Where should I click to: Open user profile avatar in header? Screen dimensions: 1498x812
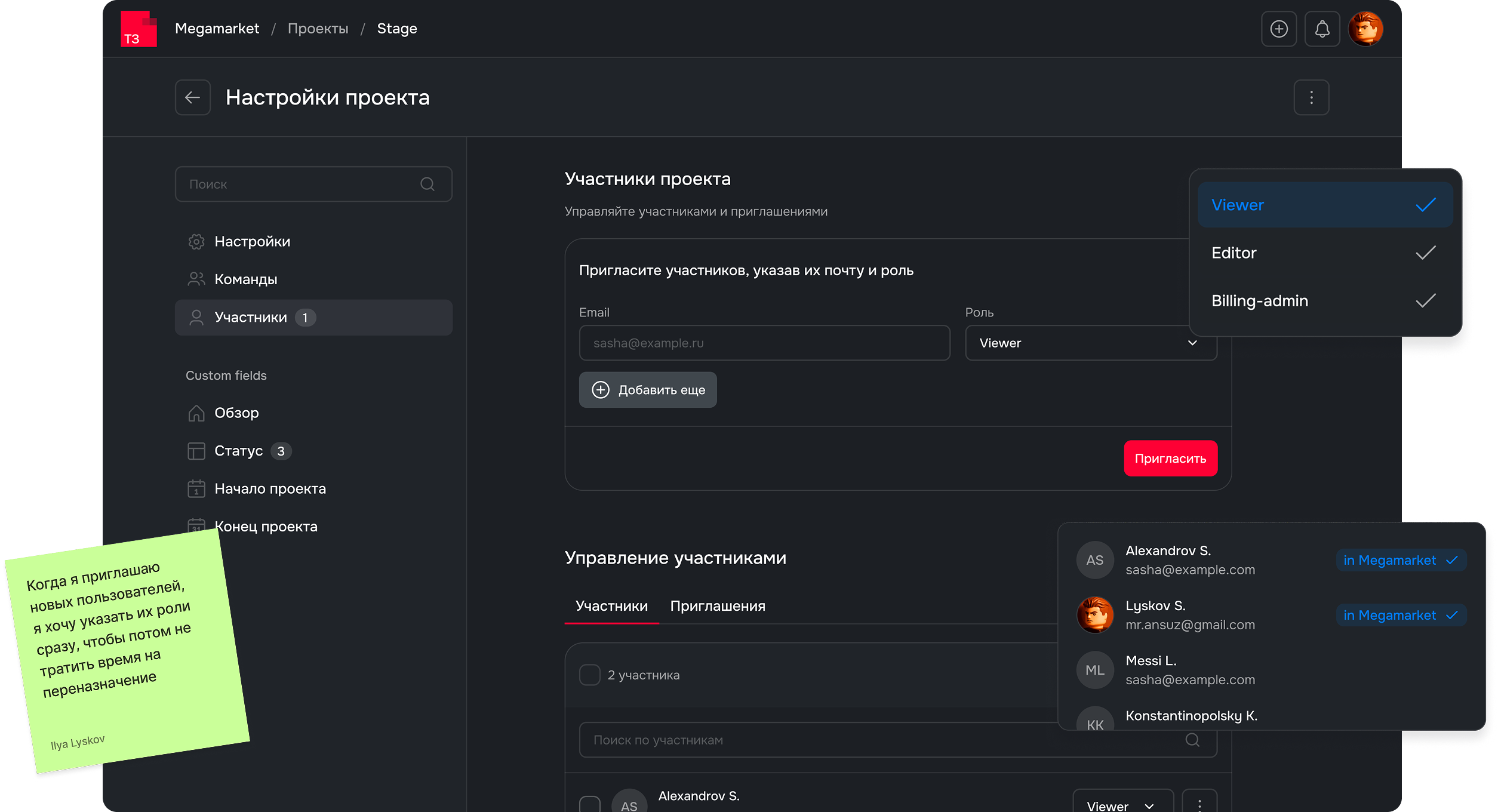1365,29
